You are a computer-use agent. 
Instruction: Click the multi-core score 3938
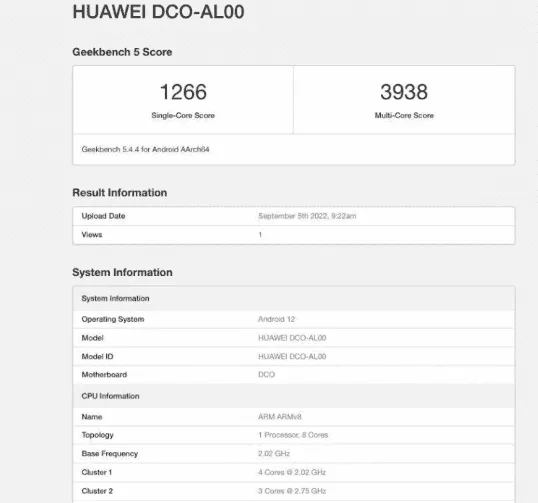tap(404, 92)
